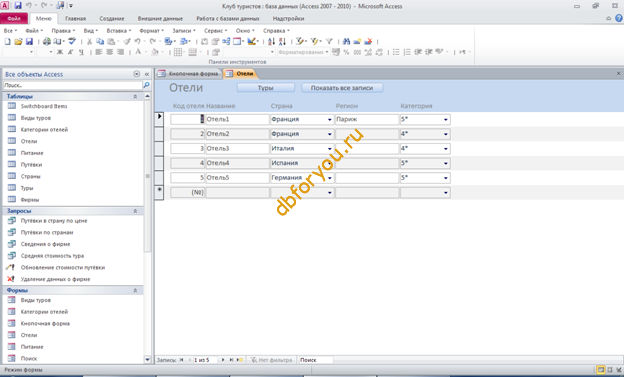Screen dimensions: 624x377
Task: Open the Файл ribbon tab
Action: 14,19
